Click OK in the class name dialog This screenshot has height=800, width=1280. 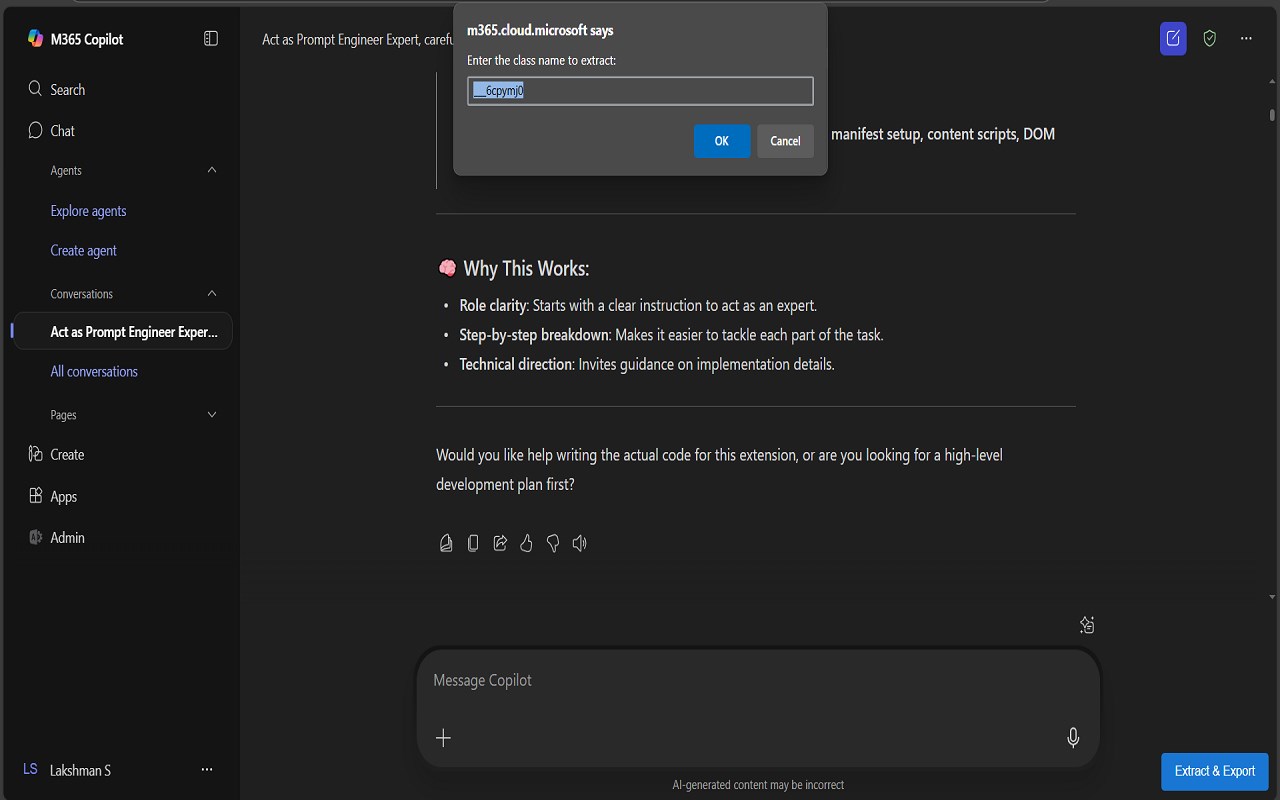click(x=721, y=141)
